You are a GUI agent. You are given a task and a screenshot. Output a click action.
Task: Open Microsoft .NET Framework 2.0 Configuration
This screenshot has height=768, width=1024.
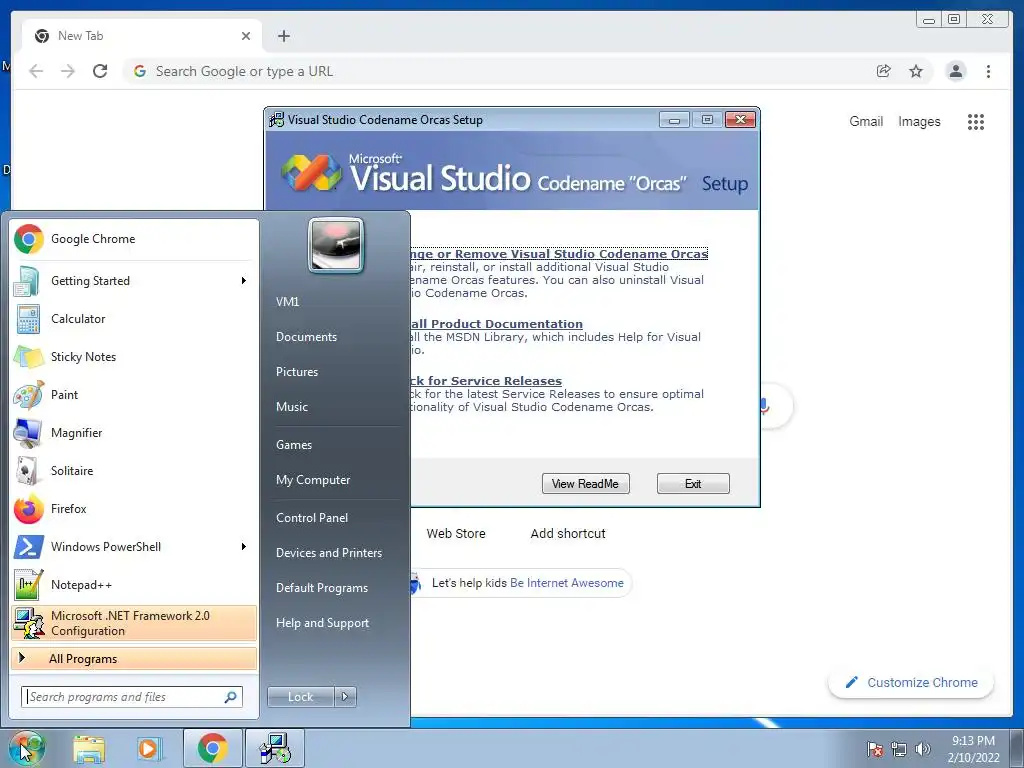pyautogui.click(x=134, y=623)
